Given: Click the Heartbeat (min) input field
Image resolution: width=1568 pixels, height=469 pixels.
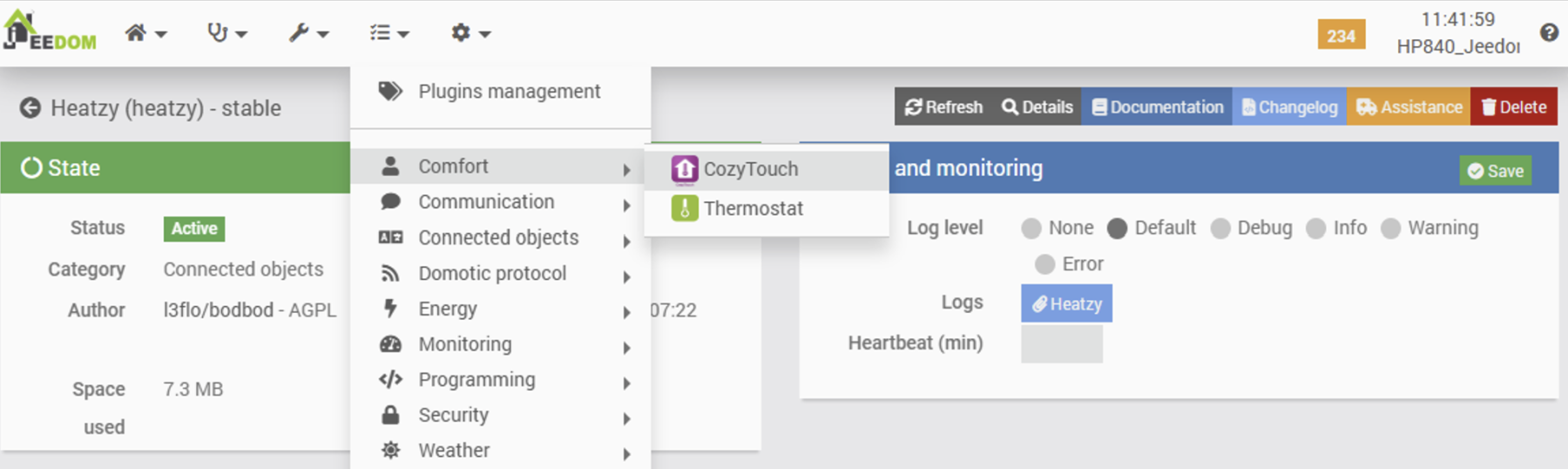Looking at the screenshot, I should [1061, 343].
